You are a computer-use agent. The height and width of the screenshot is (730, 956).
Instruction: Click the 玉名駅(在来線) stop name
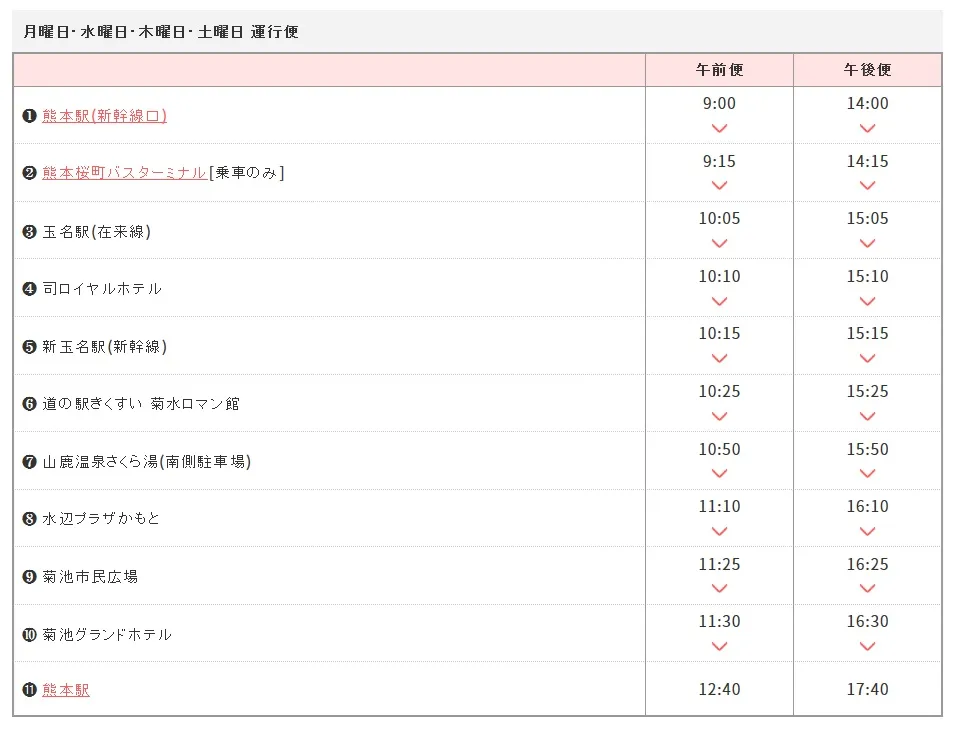[96, 231]
